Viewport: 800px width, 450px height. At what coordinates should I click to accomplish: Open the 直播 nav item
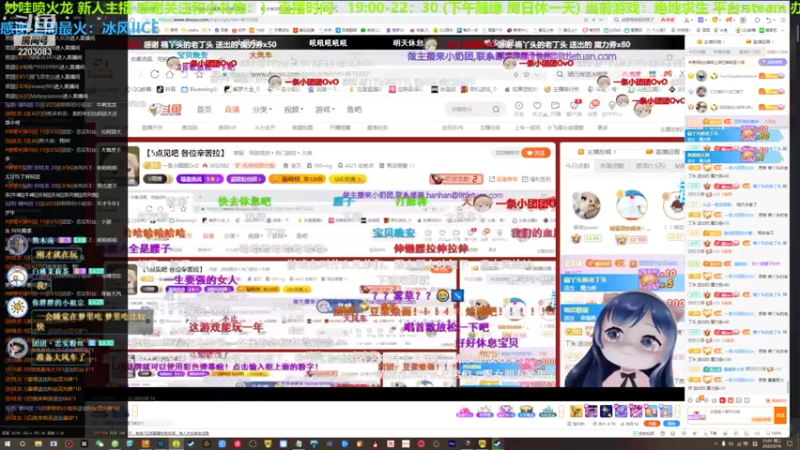point(232,110)
